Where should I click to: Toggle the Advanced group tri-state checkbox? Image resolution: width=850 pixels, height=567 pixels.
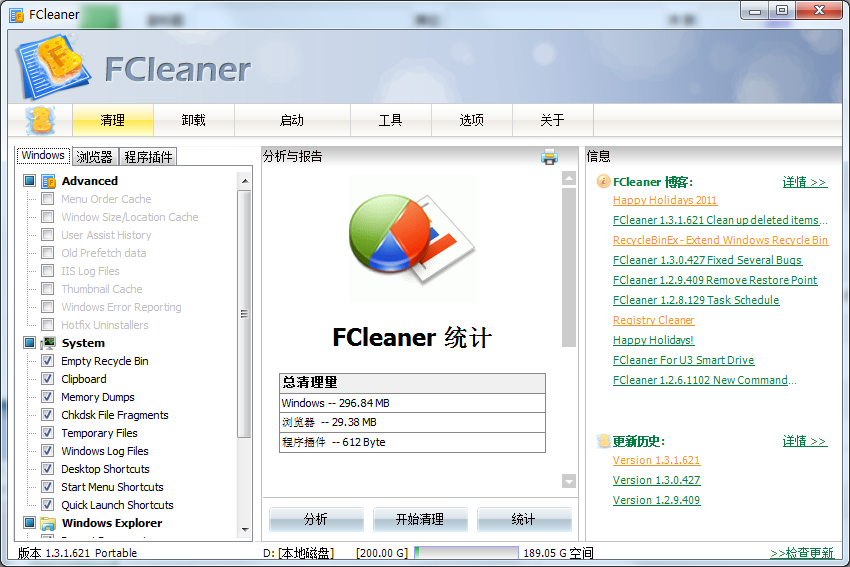29,181
